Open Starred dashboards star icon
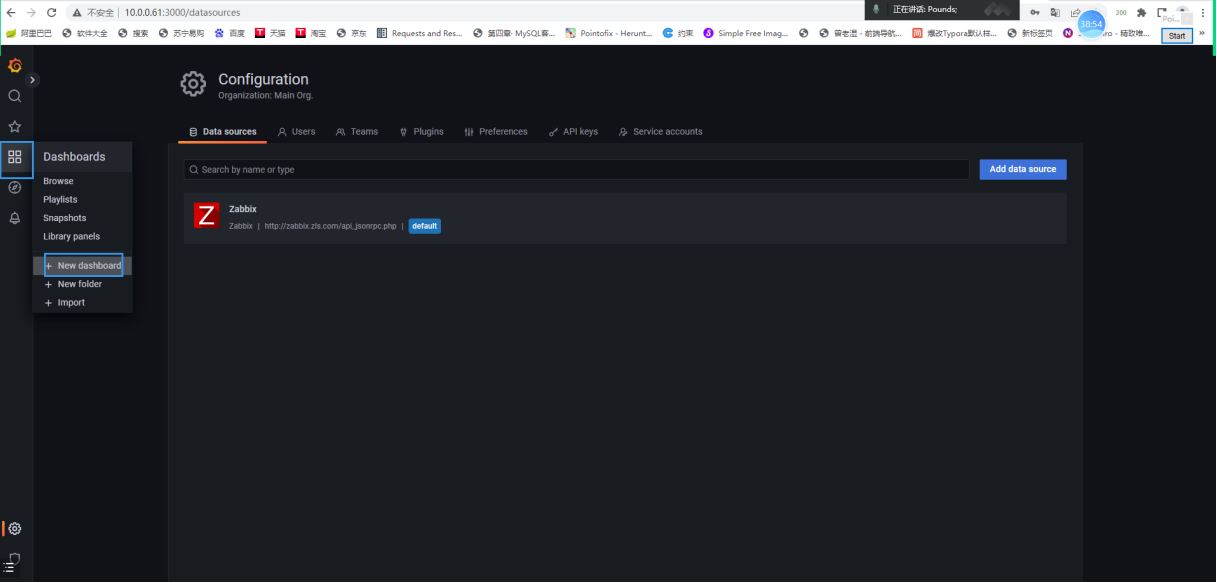Image resolution: width=1217 pixels, height=583 pixels. pyautogui.click(x=15, y=127)
